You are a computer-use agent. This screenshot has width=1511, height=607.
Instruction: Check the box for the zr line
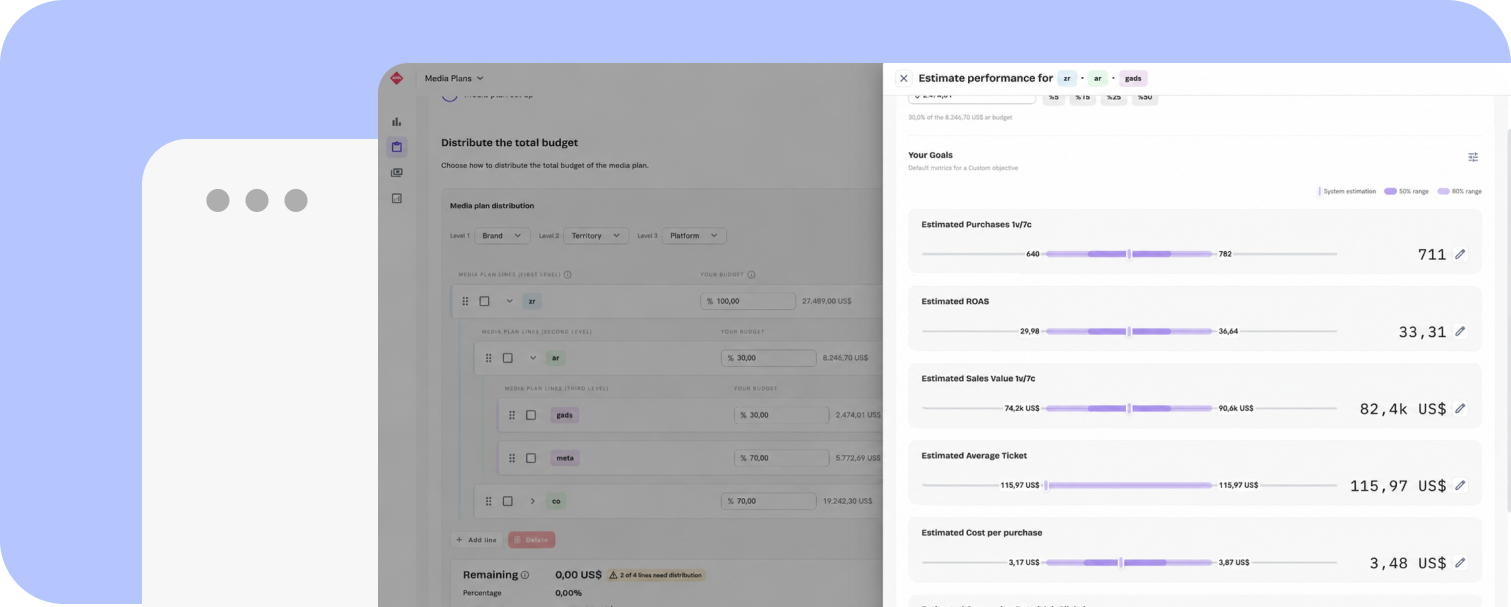point(484,301)
